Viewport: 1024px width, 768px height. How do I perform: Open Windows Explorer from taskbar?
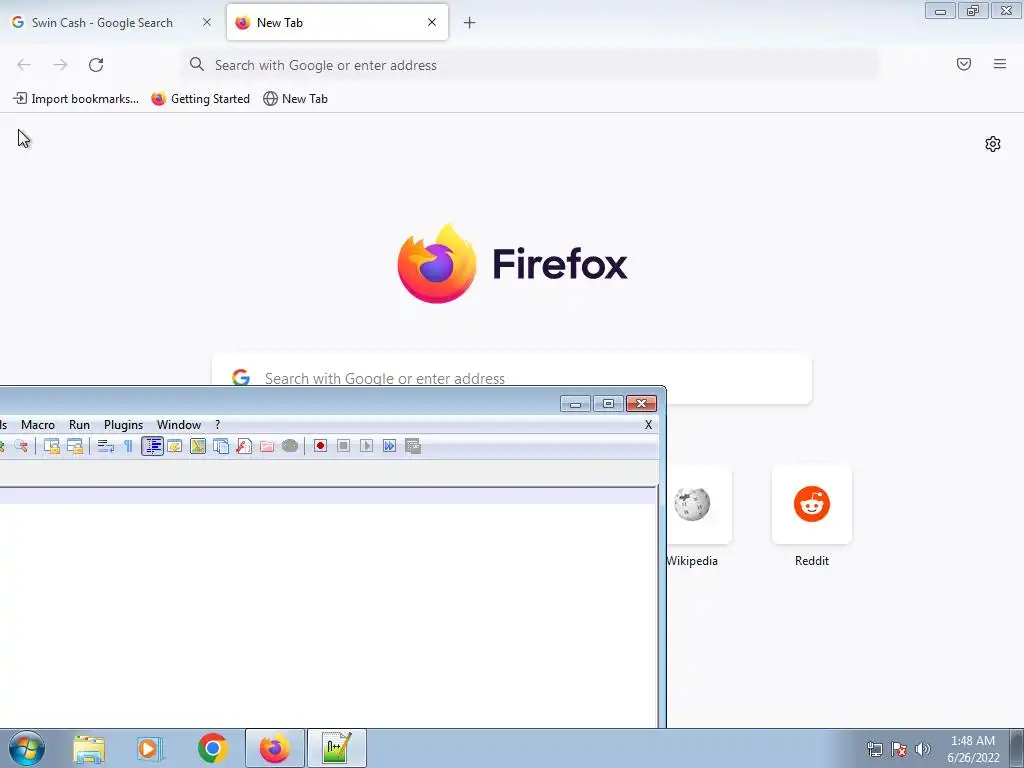pyautogui.click(x=89, y=748)
